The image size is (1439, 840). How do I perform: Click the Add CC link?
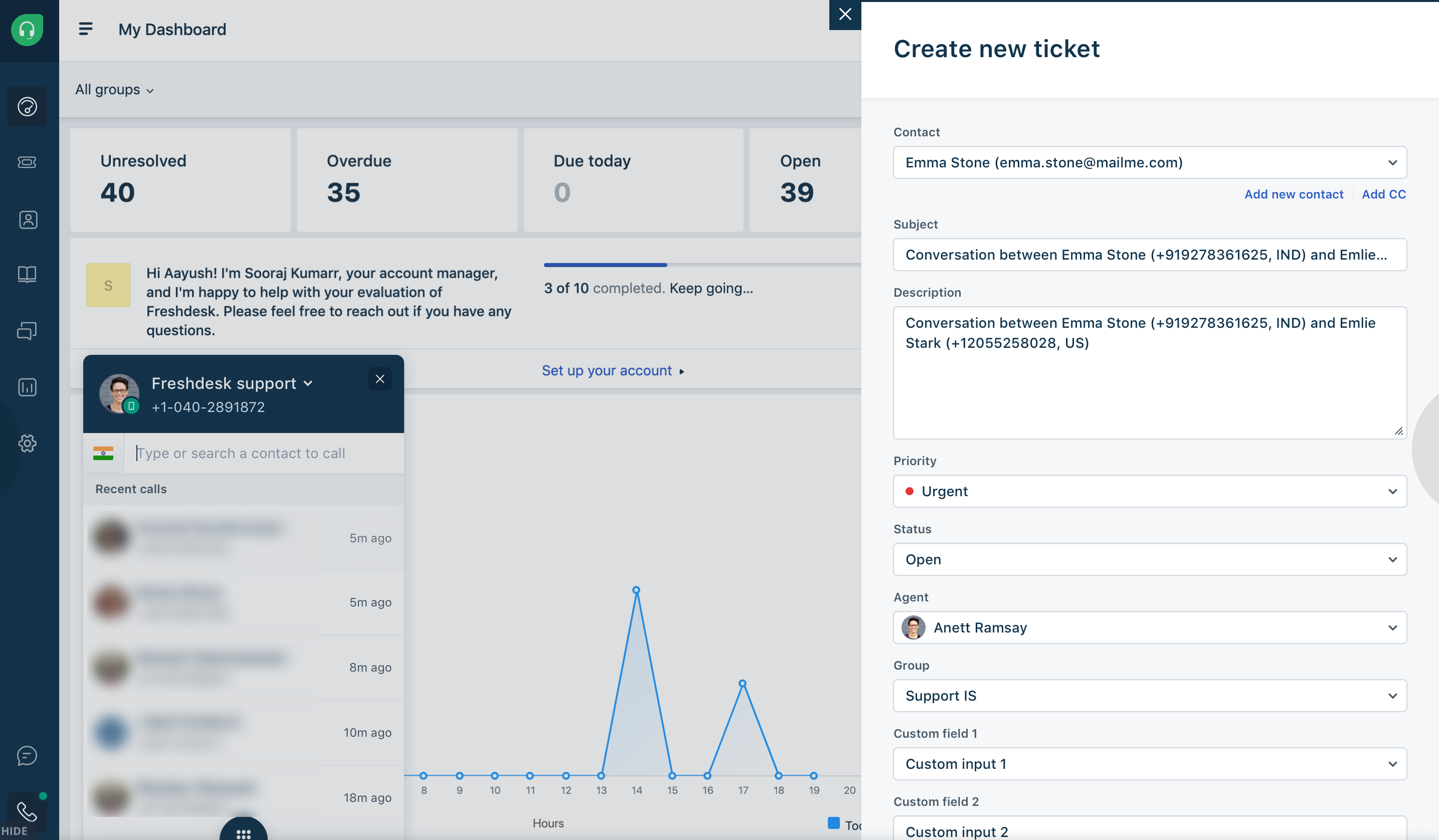(x=1383, y=194)
